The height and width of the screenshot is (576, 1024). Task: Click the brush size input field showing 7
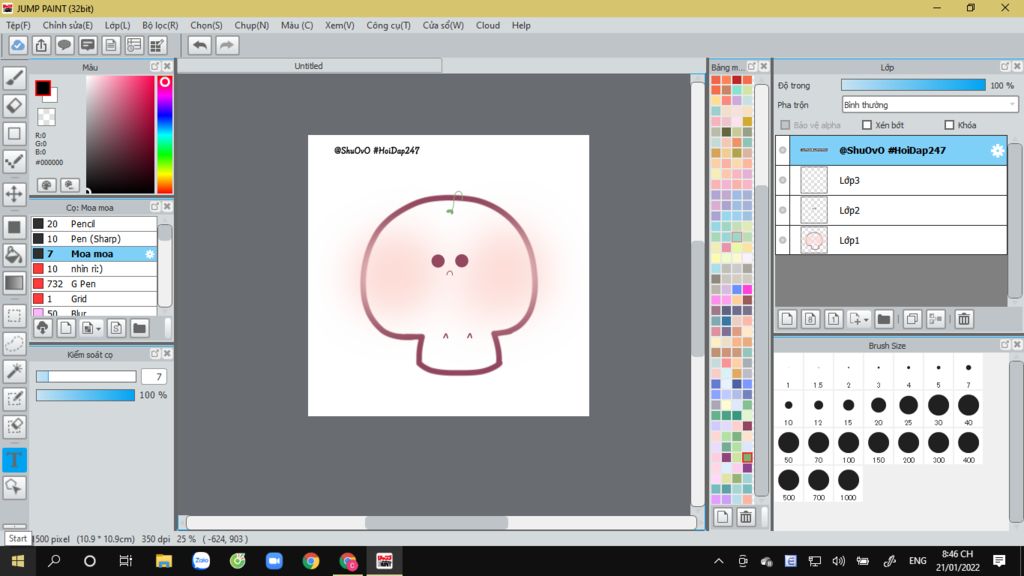(153, 377)
